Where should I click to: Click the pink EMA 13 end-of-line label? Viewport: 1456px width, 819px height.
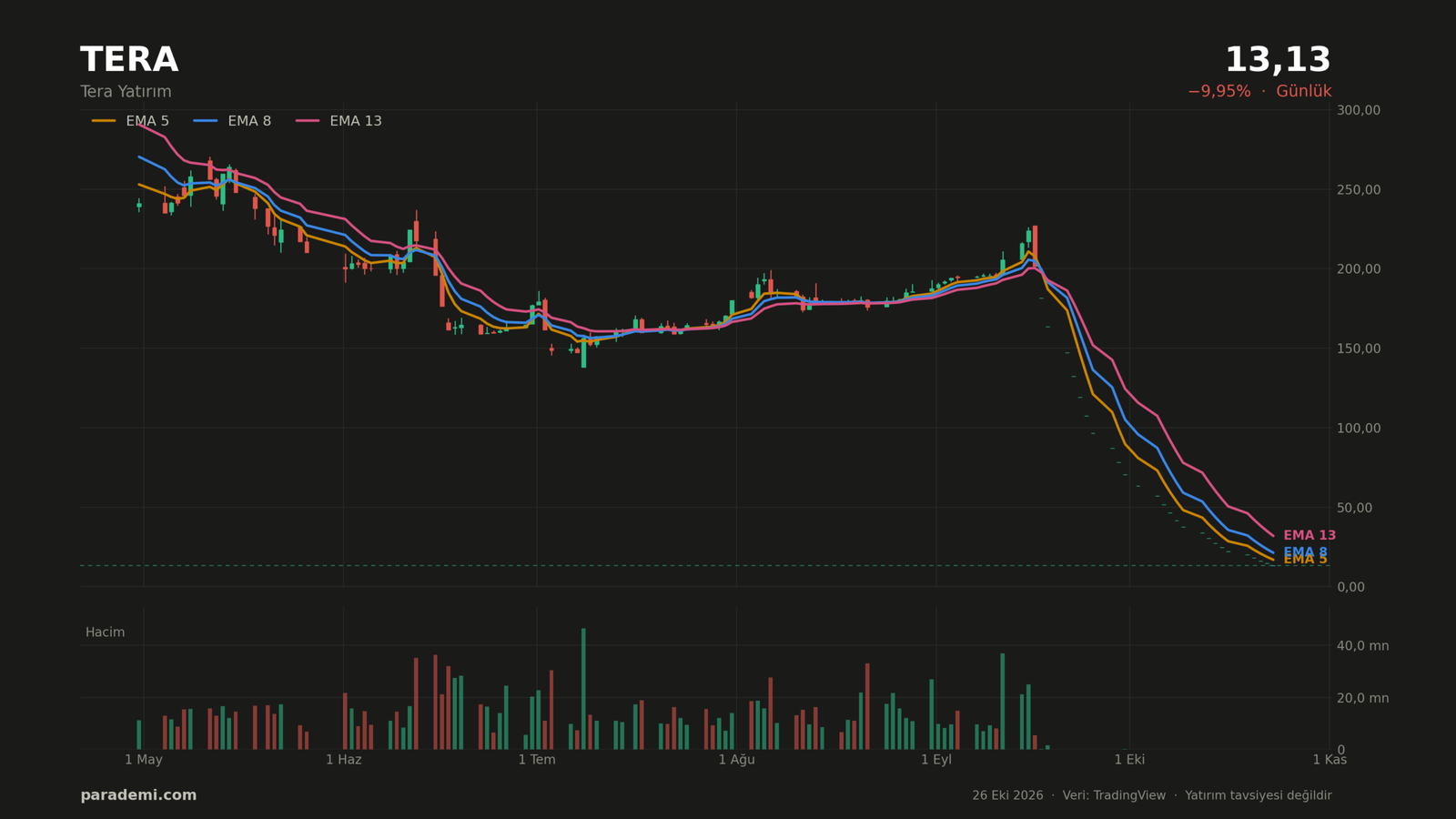pyautogui.click(x=1309, y=536)
